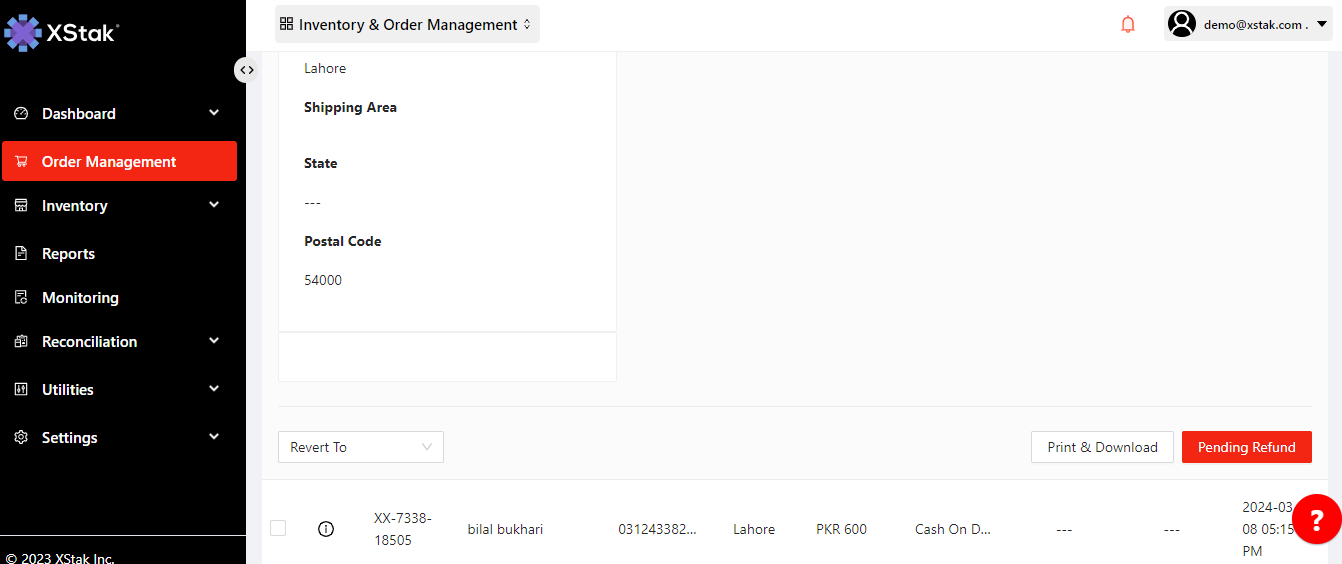Open the Utilities menu item
1342x564 pixels.
(68, 390)
